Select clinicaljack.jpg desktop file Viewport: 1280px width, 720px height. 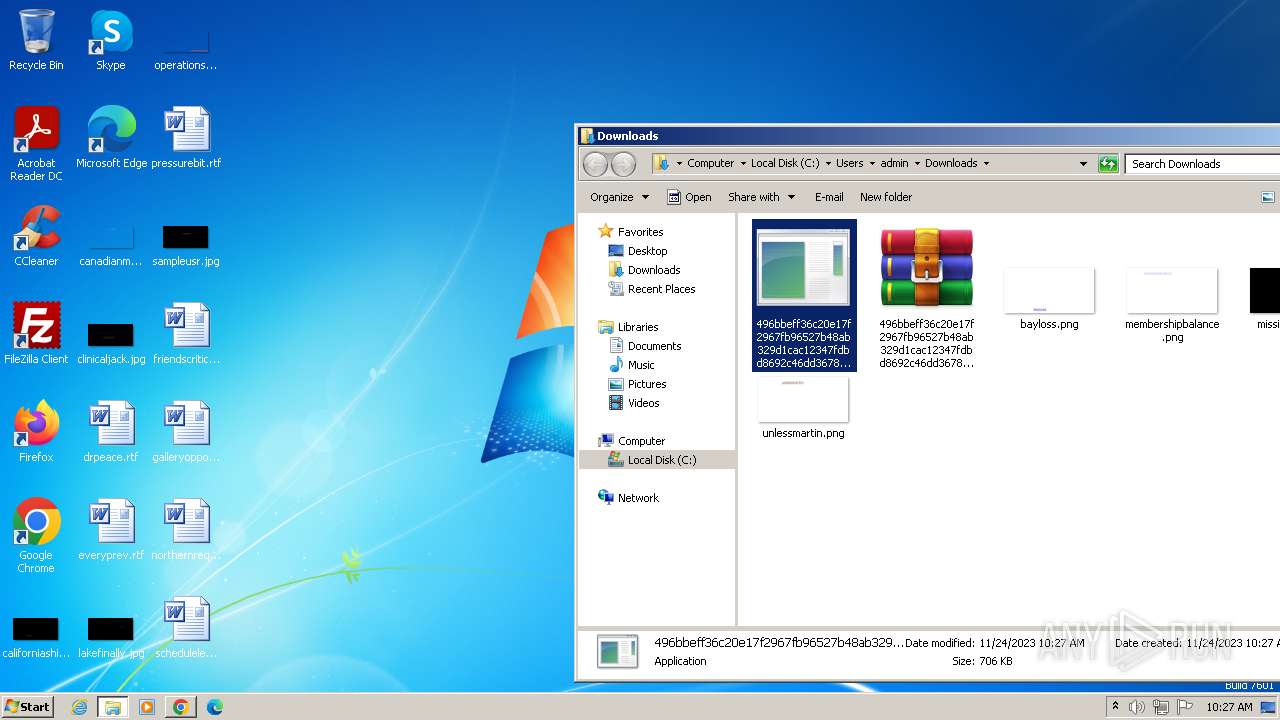111,343
